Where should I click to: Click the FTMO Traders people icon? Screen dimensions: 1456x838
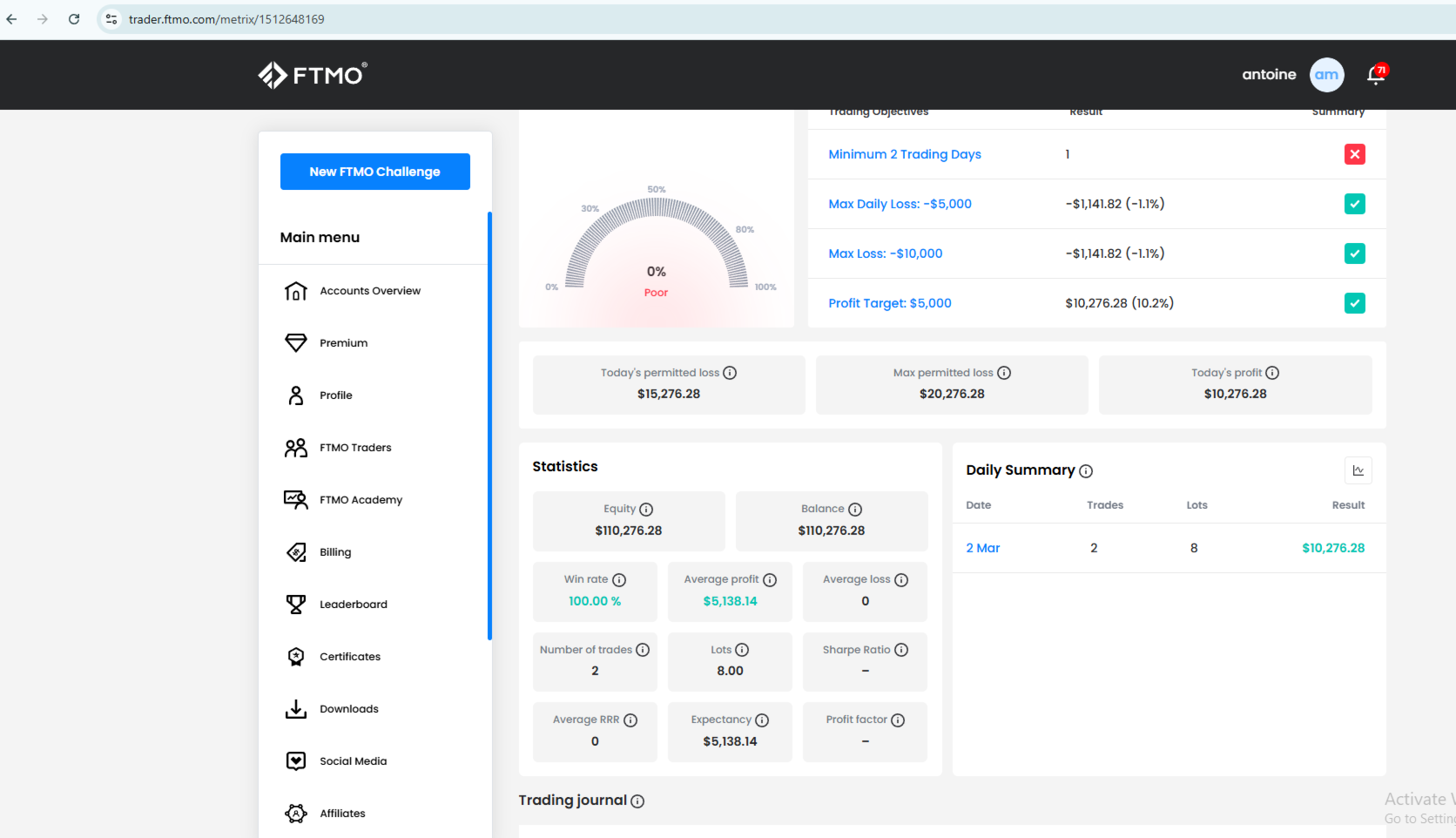(x=296, y=448)
